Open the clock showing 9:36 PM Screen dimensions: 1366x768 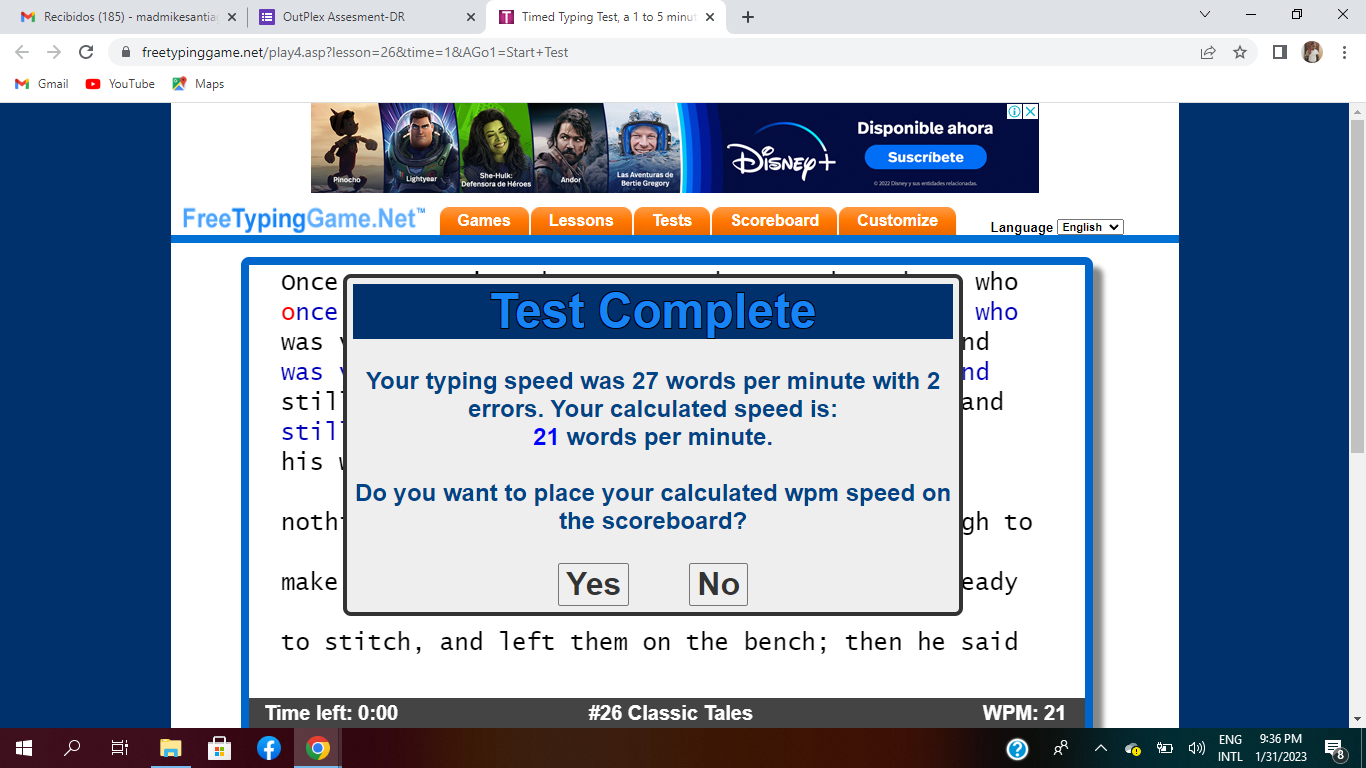pyautogui.click(x=1280, y=748)
